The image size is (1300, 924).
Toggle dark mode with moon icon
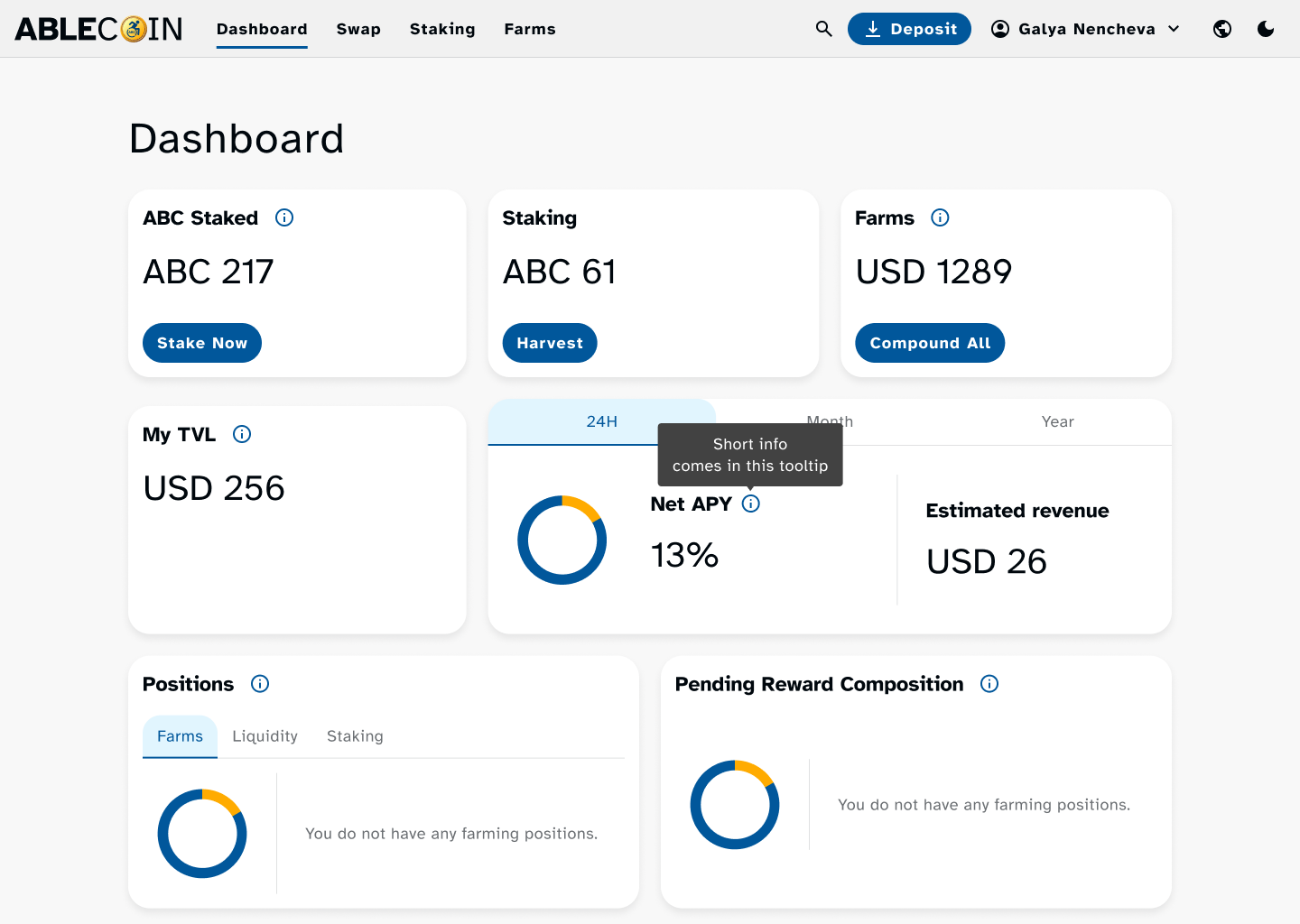click(x=1266, y=29)
